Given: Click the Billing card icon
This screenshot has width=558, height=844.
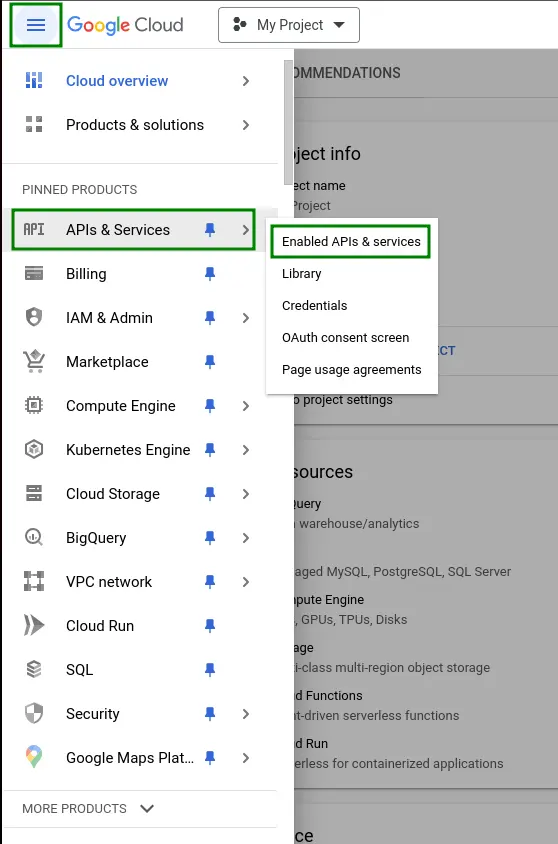Looking at the screenshot, I should [34, 273].
